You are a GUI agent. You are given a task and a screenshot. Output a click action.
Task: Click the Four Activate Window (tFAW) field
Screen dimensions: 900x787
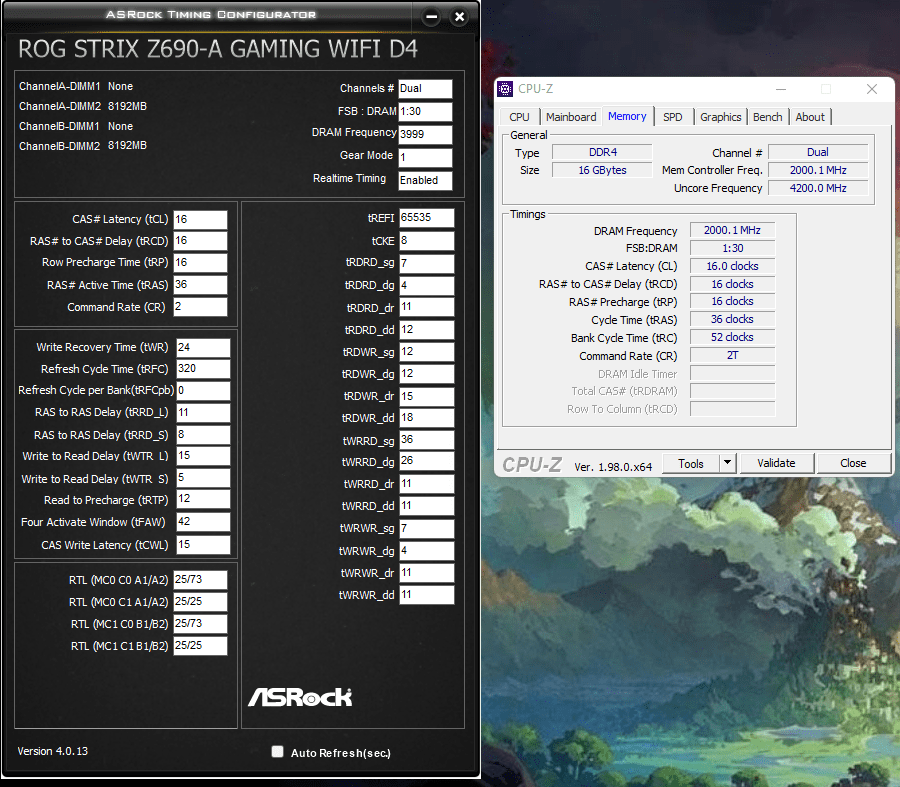click(x=203, y=522)
